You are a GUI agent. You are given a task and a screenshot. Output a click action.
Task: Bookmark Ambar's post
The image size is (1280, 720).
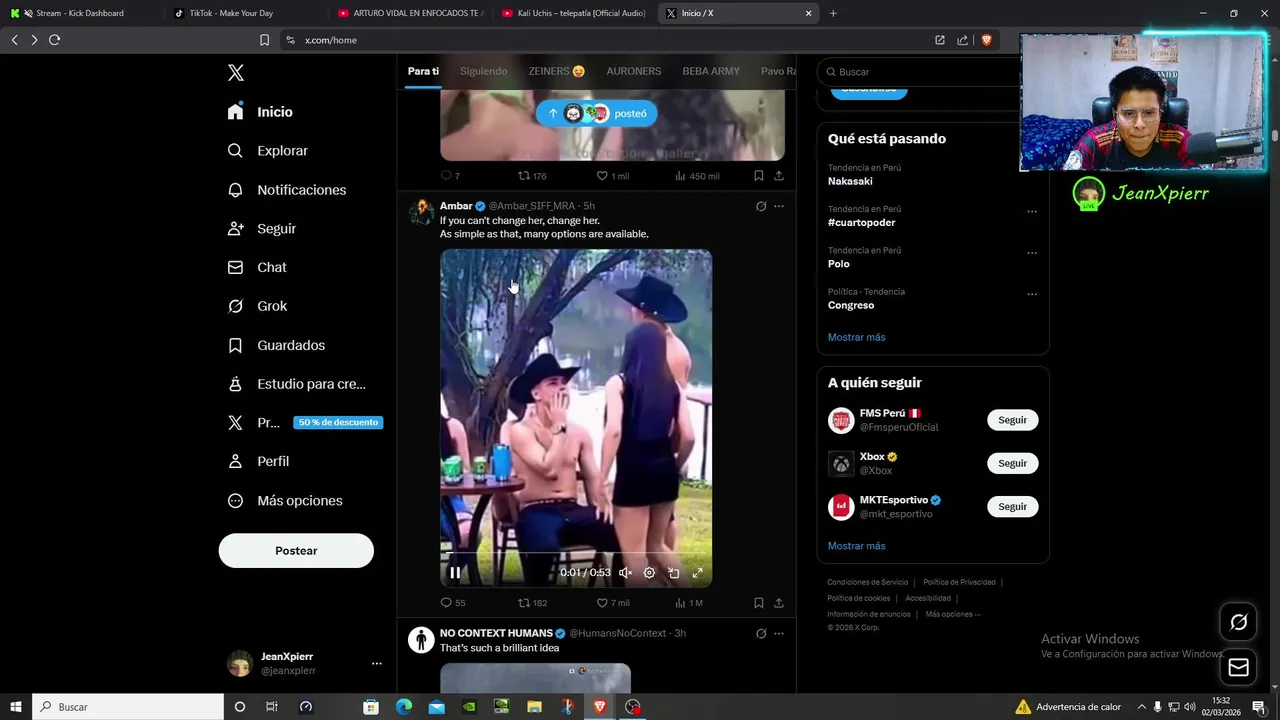(x=759, y=603)
